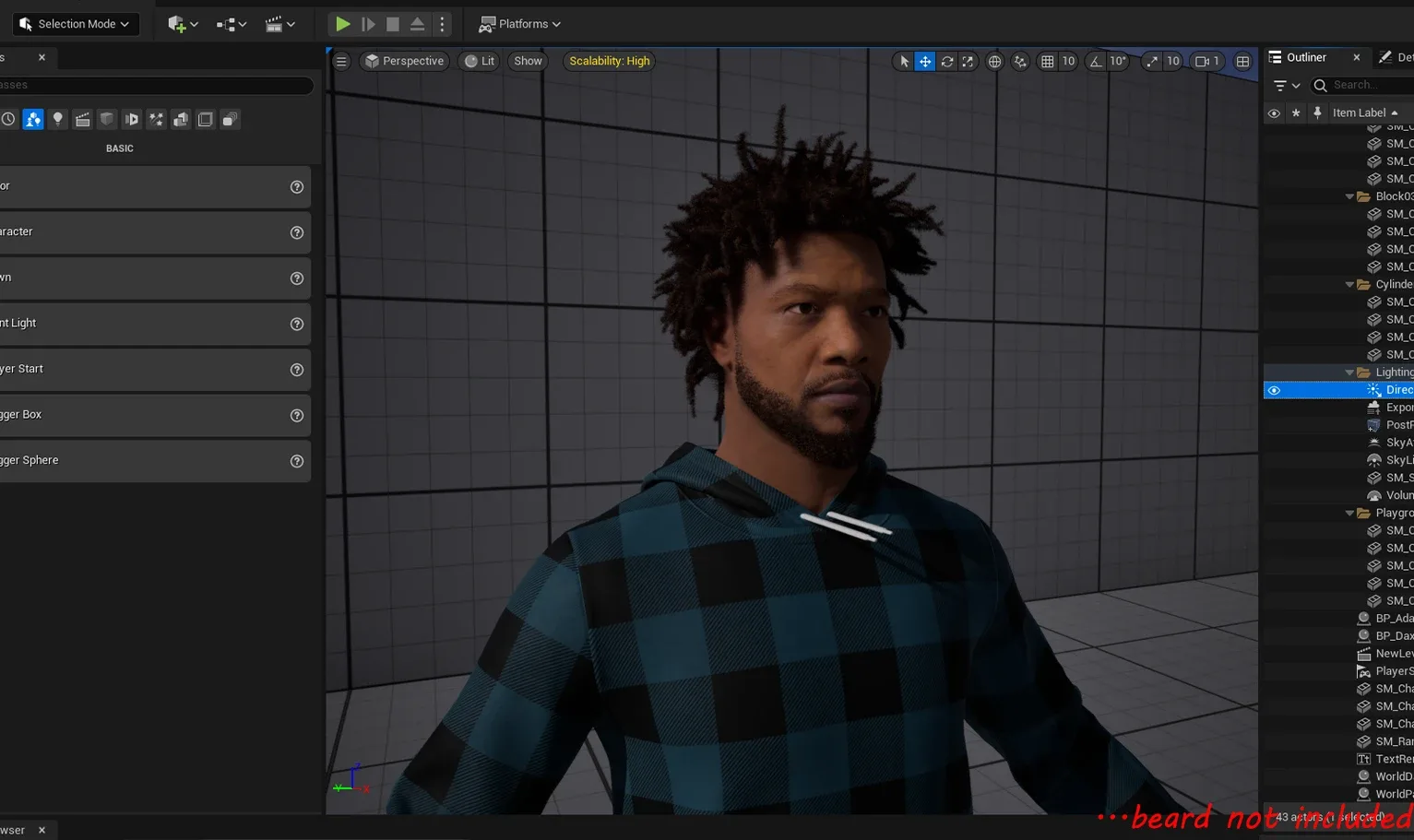Image resolution: width=1414 pixels, height=840 pixels.
Task: Switch to the Details tab
Action: [1394, 56]
